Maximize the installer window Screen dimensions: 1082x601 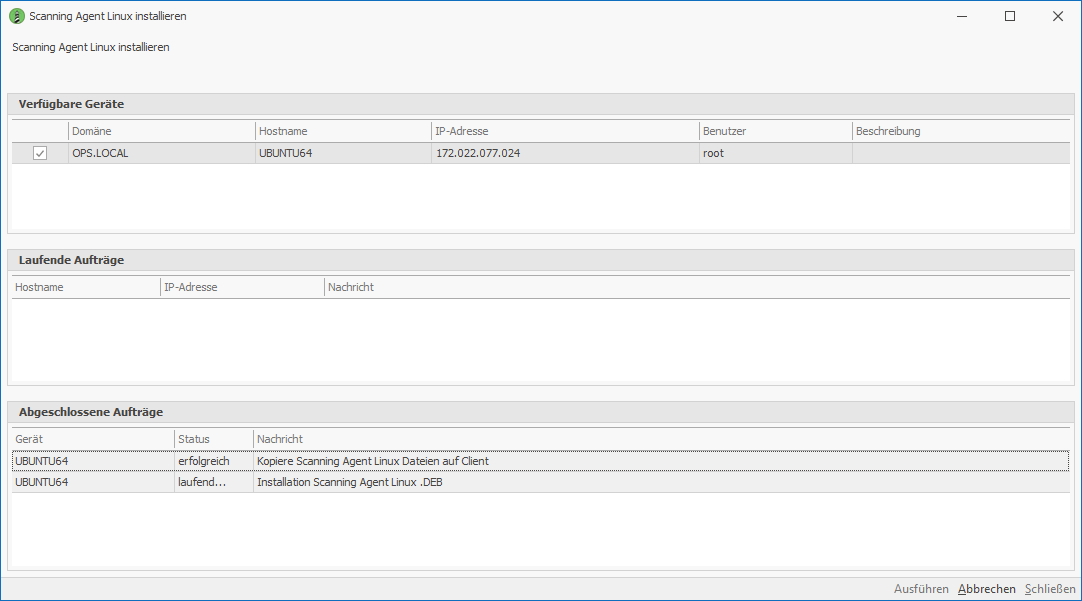[1009, 16]
